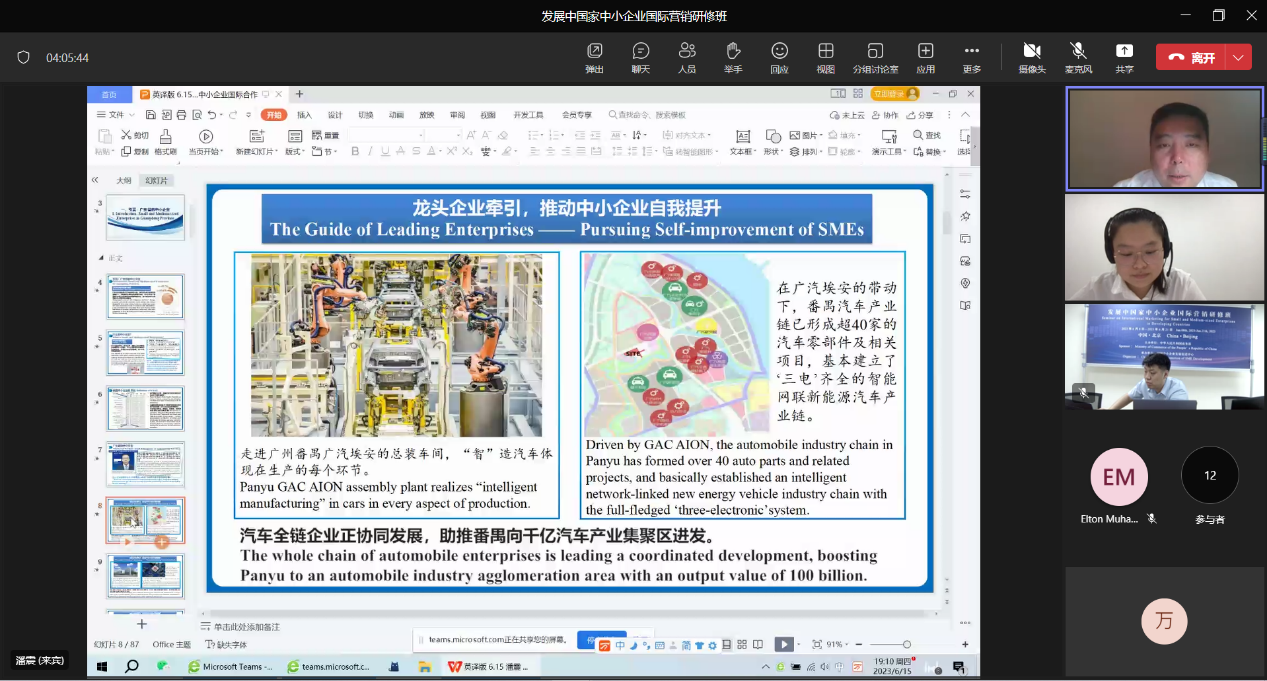
Task: Toggle the camera (摄像头) on or off
Action: tap(1032, 57)
